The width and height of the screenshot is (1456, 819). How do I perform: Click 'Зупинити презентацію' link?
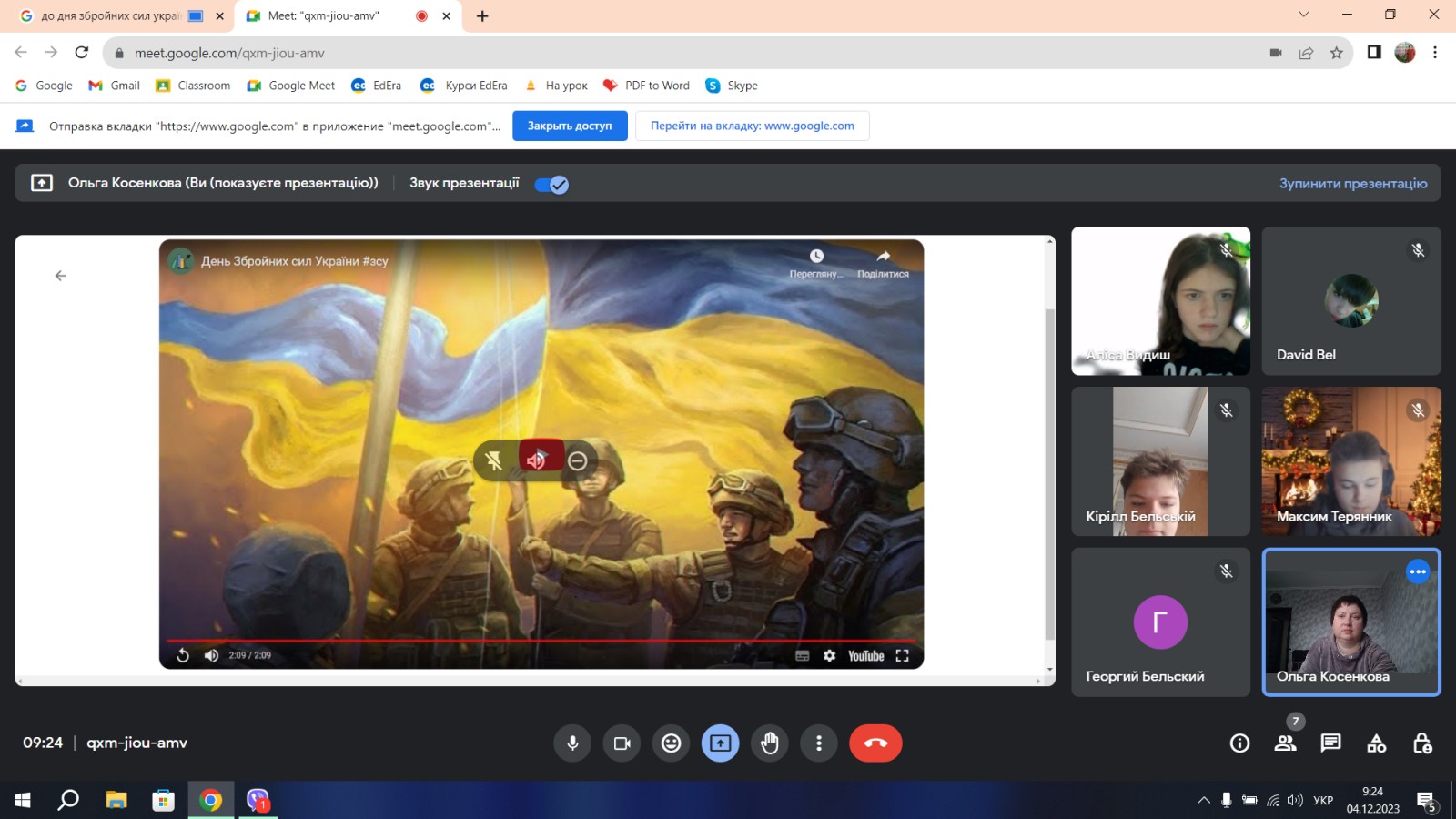pyautogui.click(x=1352, y=183)
